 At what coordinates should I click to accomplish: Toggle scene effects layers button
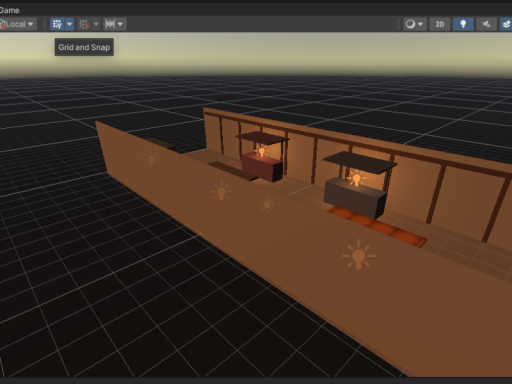pyautogui.click(x=506, y=24)
